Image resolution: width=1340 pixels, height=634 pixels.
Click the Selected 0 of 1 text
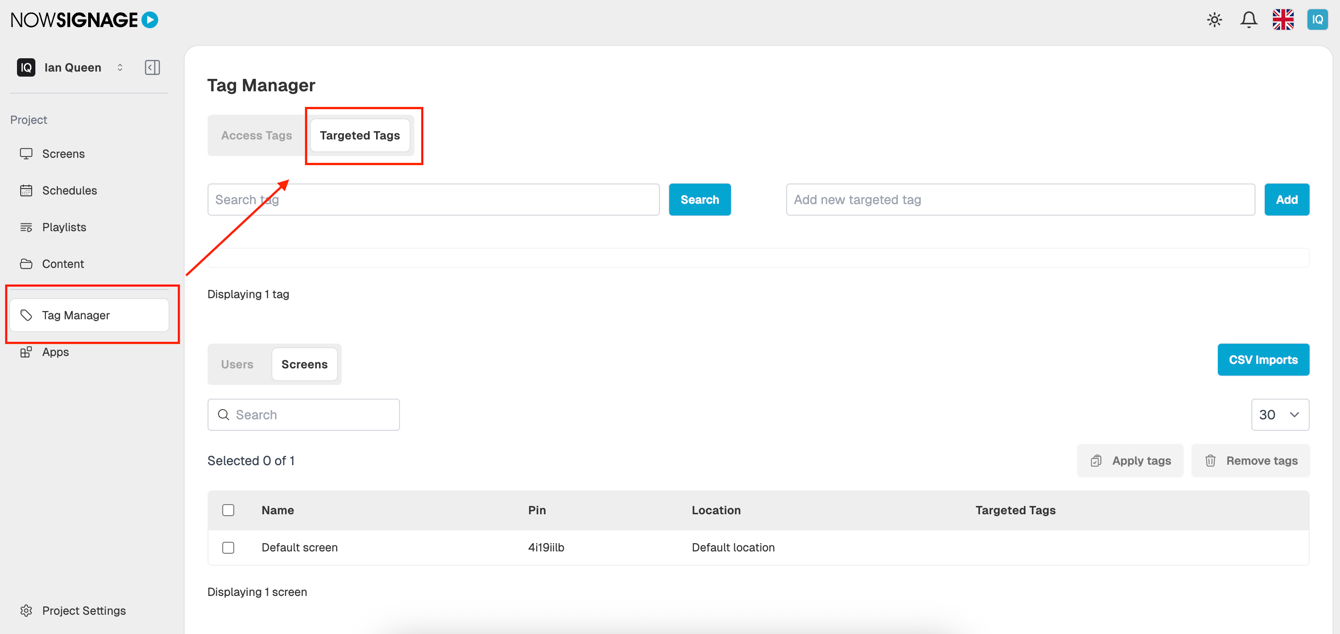(251, 461)
